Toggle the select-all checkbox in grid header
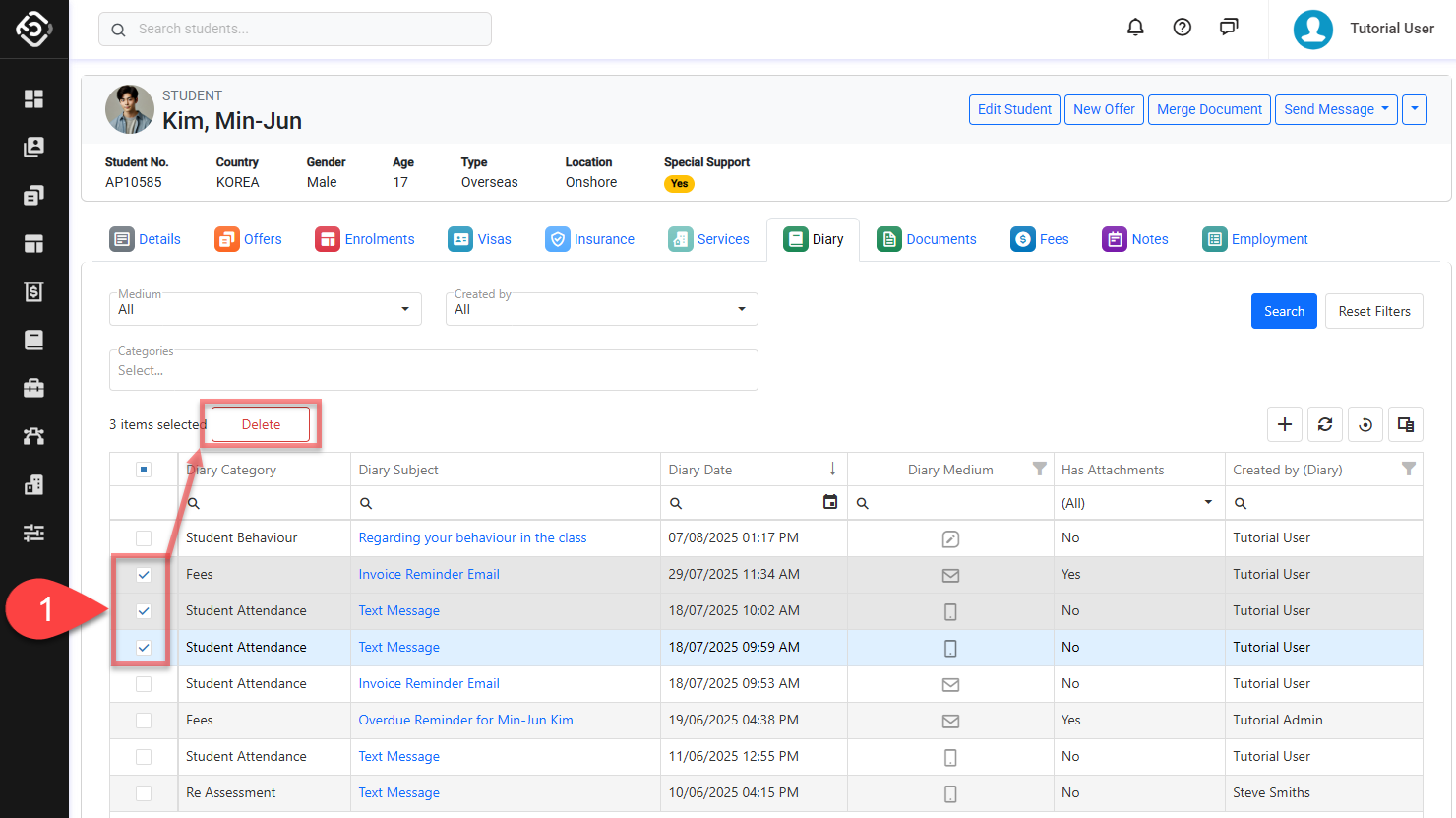This screenshot has height=818, width=1456. 144,470
